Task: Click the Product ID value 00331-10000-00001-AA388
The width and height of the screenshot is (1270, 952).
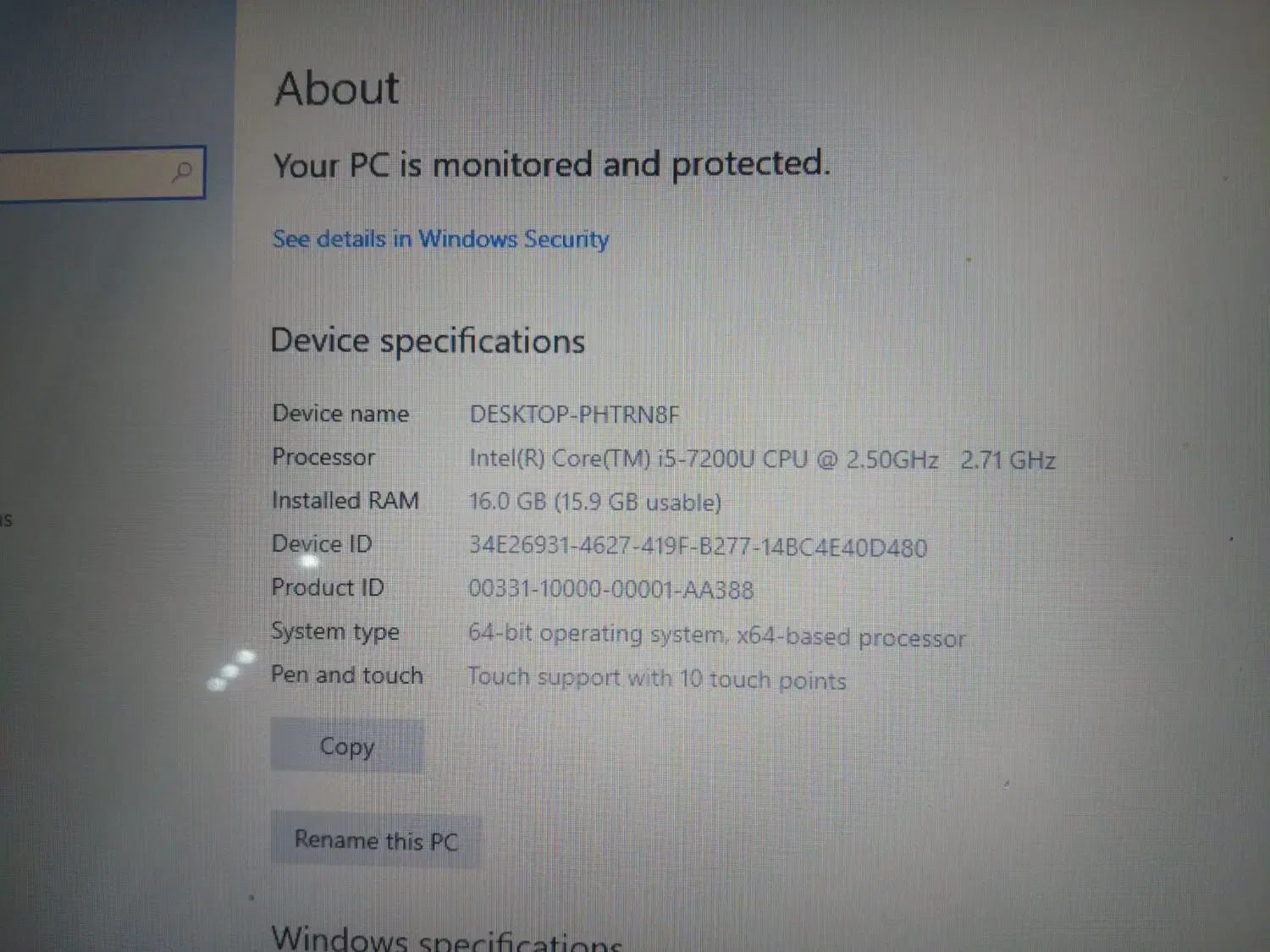Action: click(x=610, y=589)
